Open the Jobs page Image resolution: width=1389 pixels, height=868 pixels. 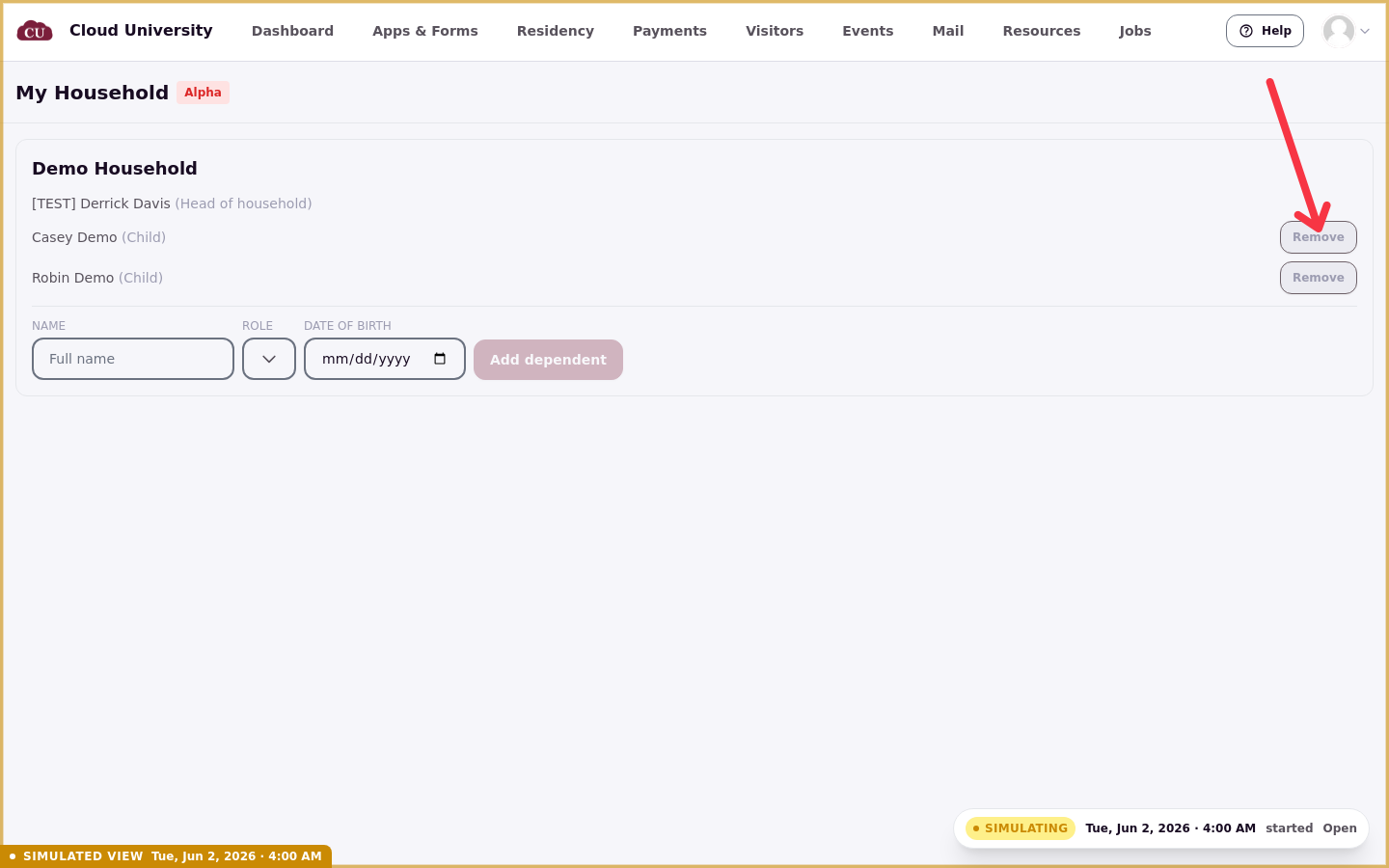point(1135,31)
